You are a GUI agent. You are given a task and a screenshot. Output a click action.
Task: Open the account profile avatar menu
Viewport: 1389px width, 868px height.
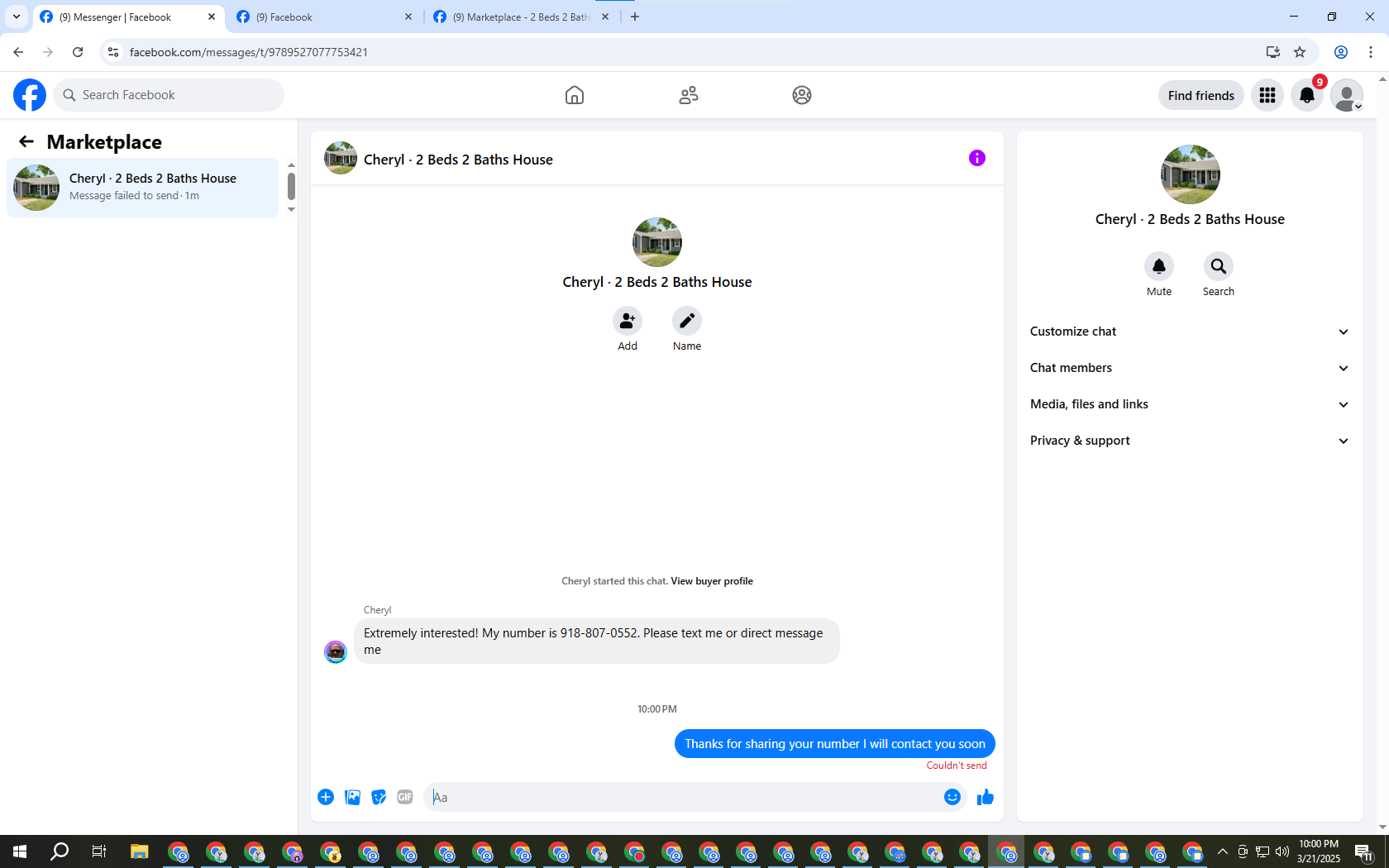point(1347,95)
